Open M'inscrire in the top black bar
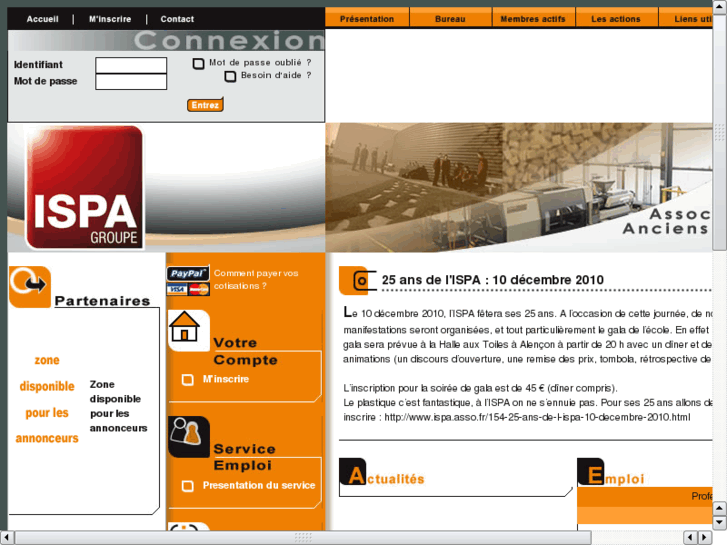 (x=110, y=19)
